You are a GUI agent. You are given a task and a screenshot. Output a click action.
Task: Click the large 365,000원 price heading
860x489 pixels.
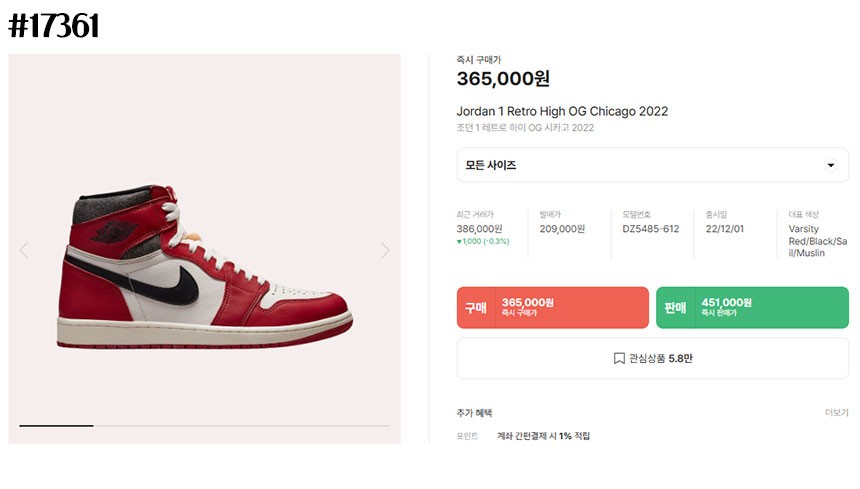click(x=503, y=79)
